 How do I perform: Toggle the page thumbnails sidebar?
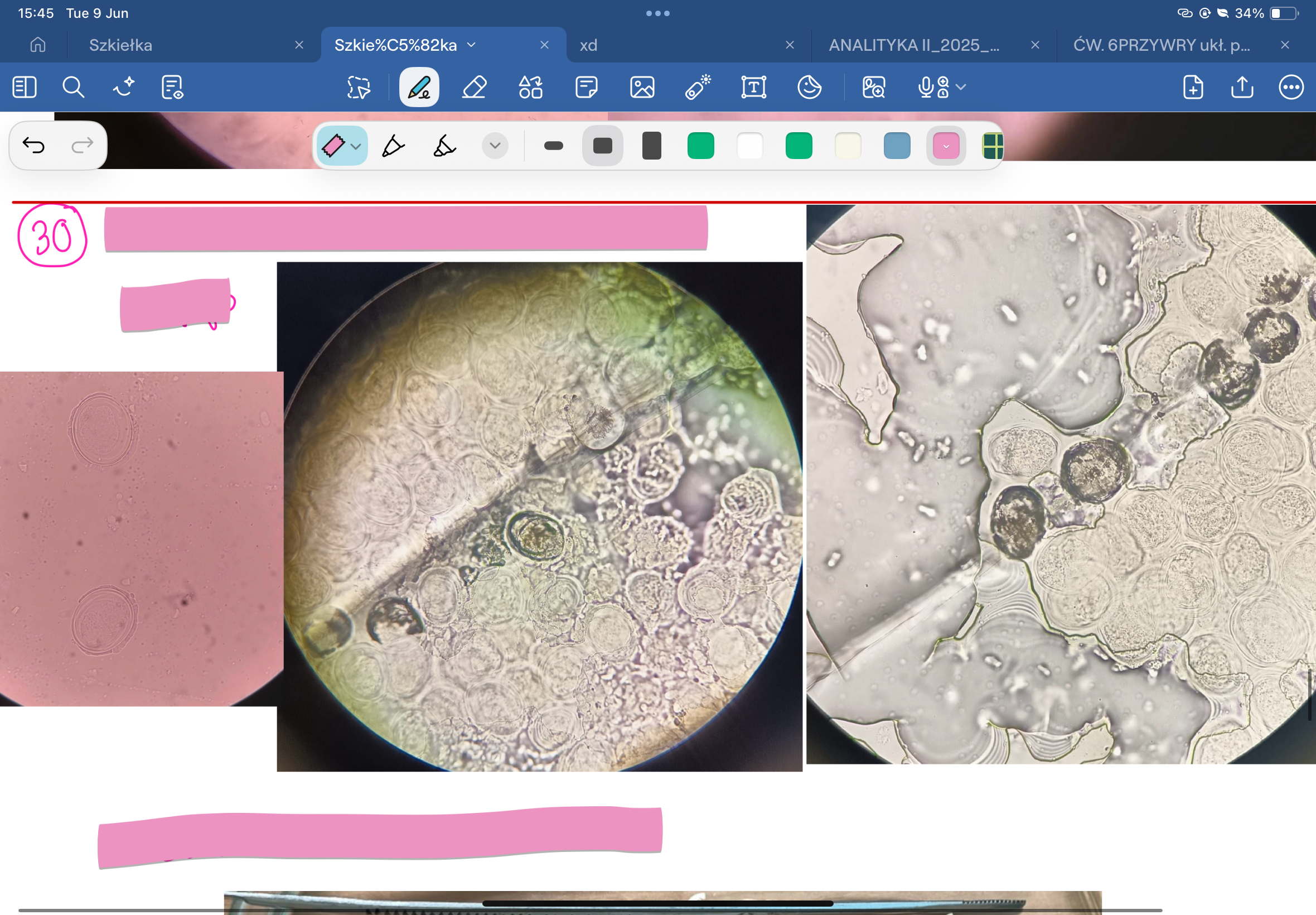pyautogui.click(x=24, y=87)
